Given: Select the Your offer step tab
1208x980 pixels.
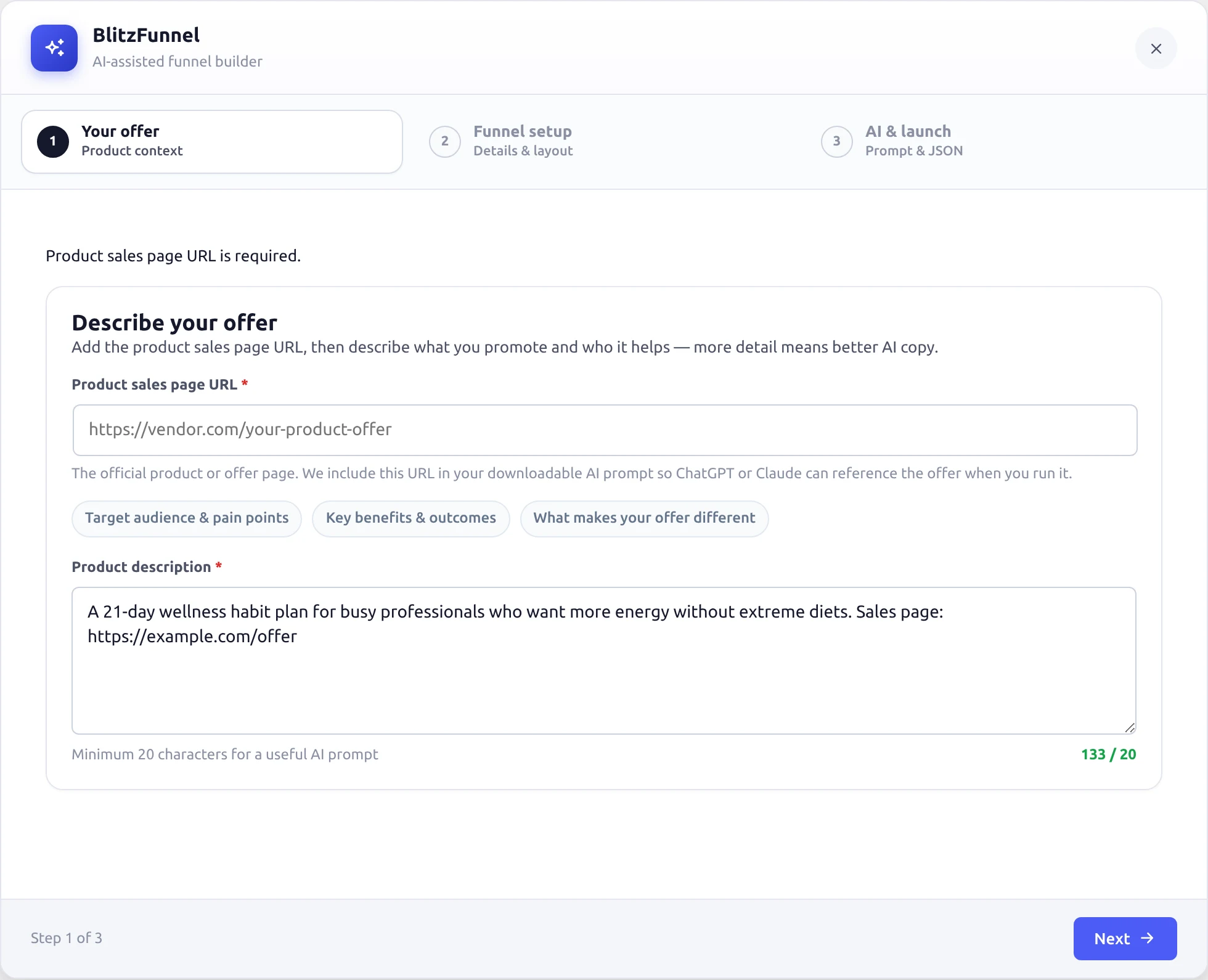Looking at the screenshot, I should pyautogui.click(x=212, y=142).
